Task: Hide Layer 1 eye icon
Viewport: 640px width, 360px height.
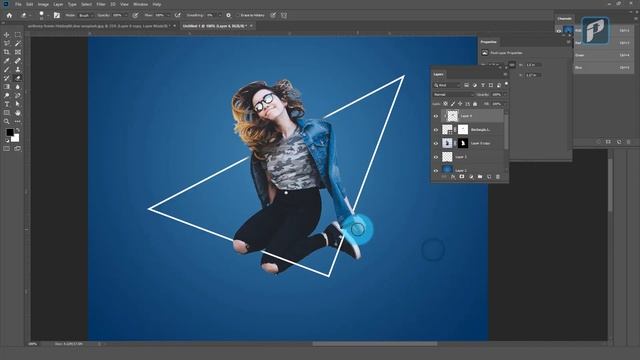Action: point(436,157)
